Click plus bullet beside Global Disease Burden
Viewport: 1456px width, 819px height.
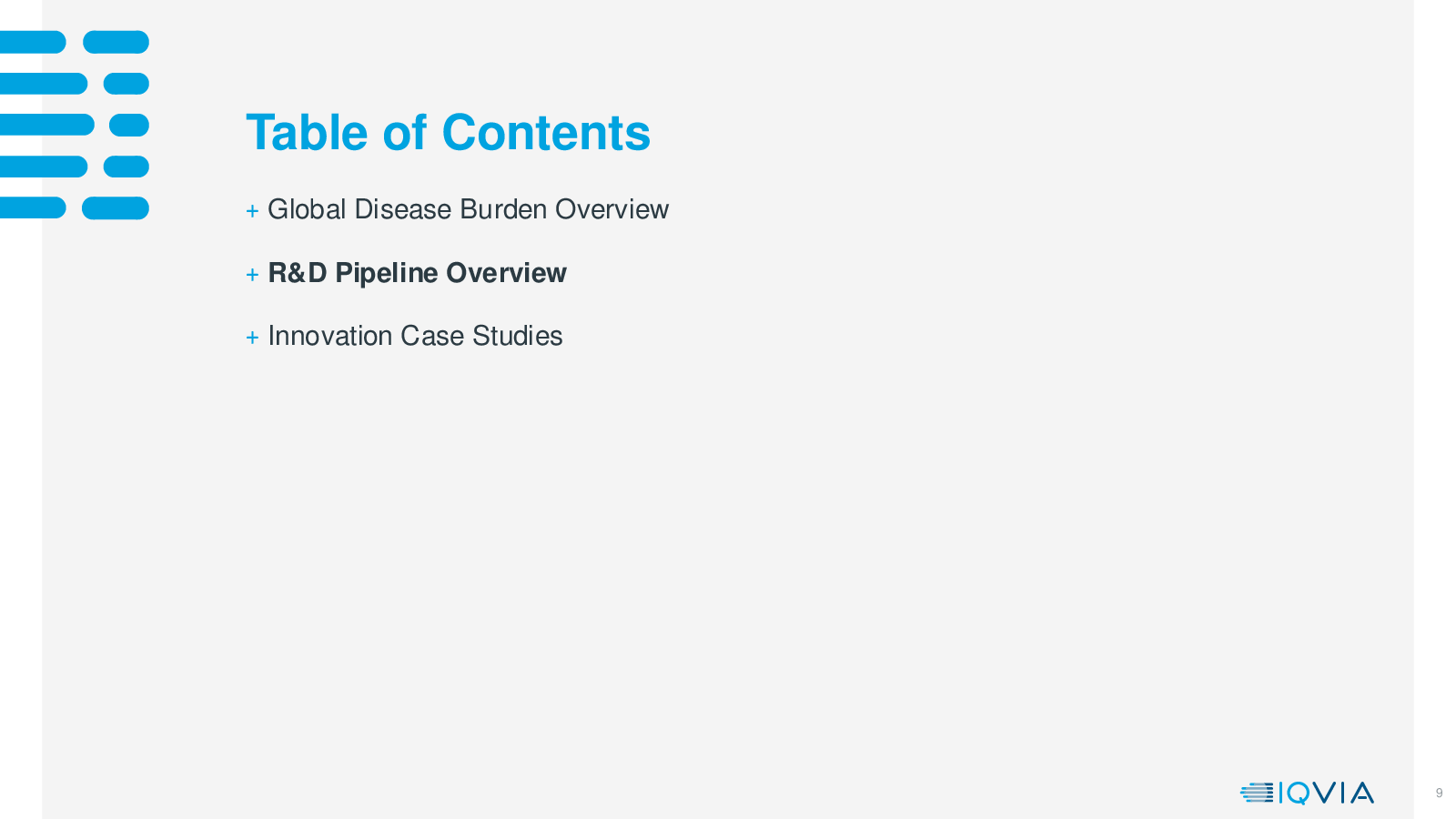pyautogui.click(x=252, y=211)
